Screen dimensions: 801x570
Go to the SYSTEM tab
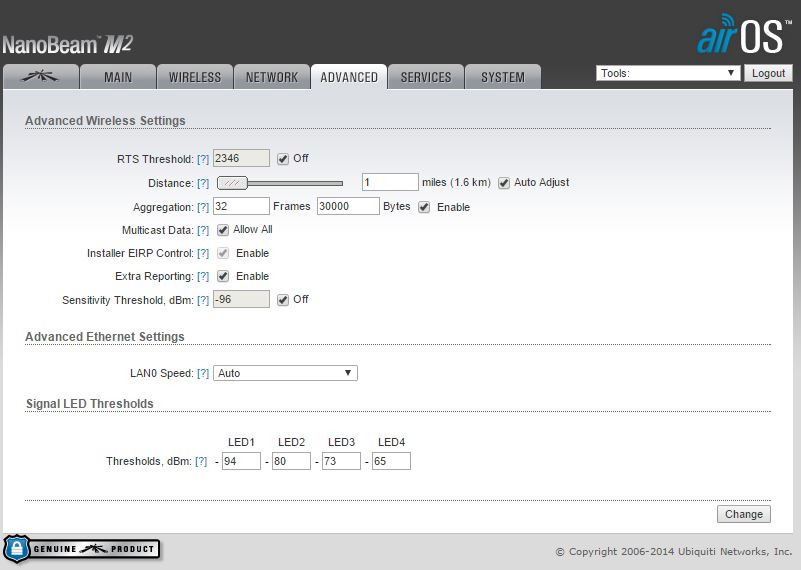(x=502, y=77)
